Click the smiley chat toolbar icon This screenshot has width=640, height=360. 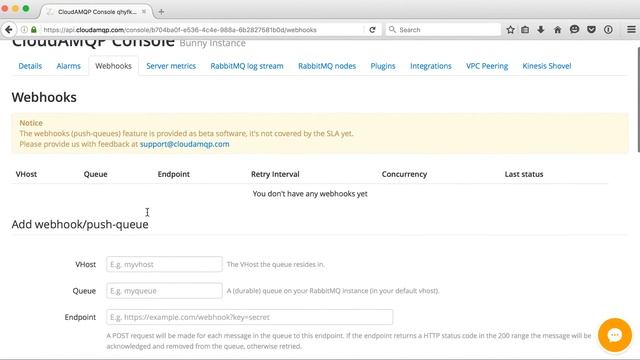coord(574,29)
